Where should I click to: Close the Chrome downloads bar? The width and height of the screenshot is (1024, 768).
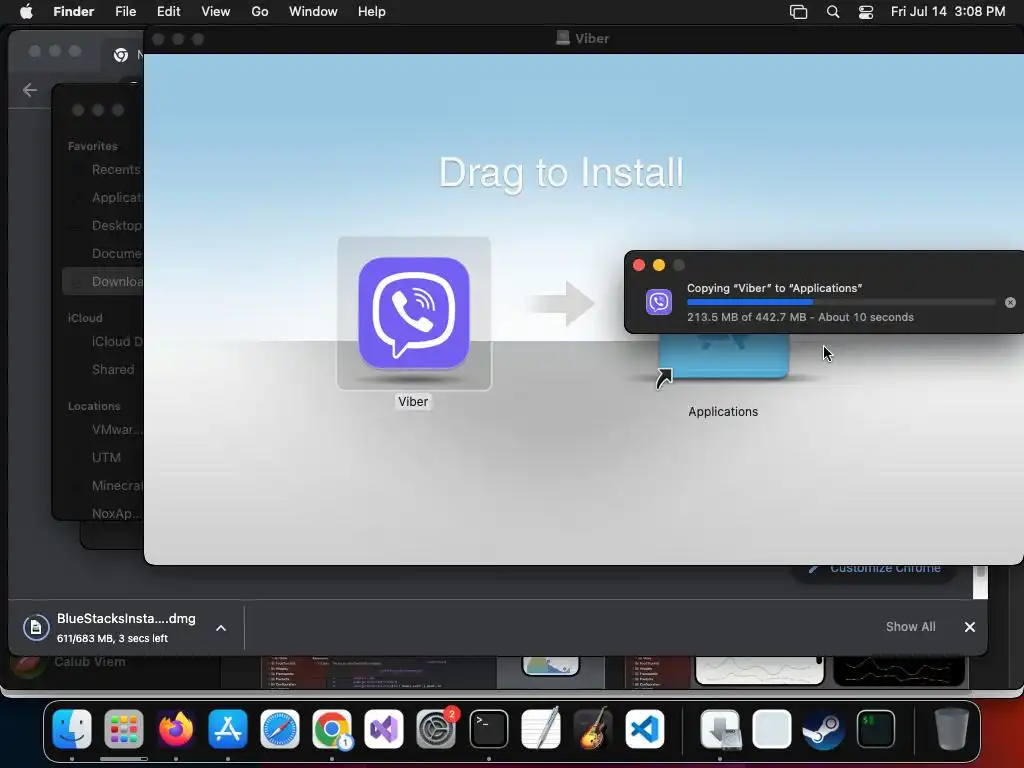[x=970, y=627]
